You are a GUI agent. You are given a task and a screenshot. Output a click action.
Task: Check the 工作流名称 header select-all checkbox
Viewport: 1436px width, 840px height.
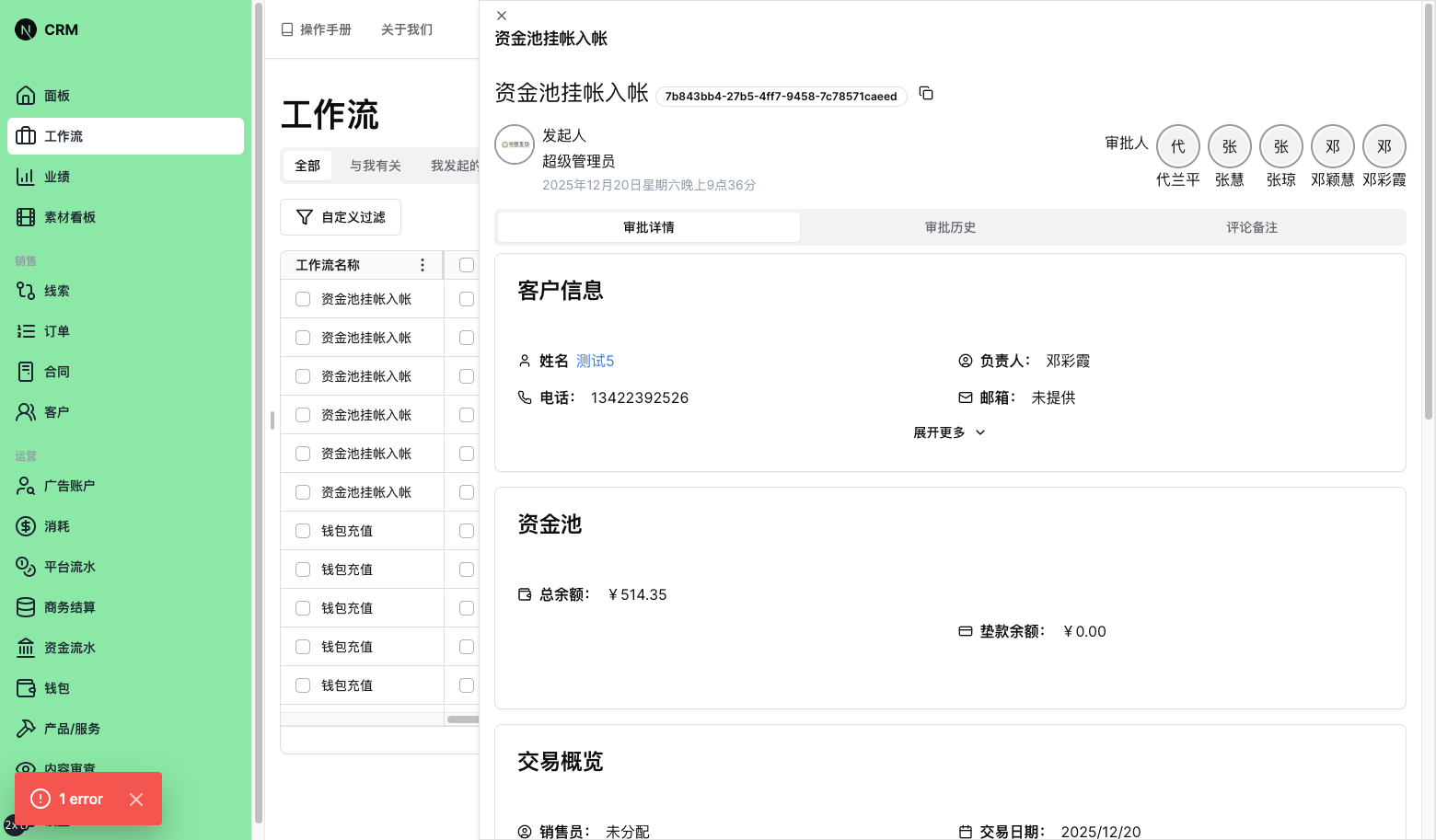pyautogui.click(x=465, y=265)
